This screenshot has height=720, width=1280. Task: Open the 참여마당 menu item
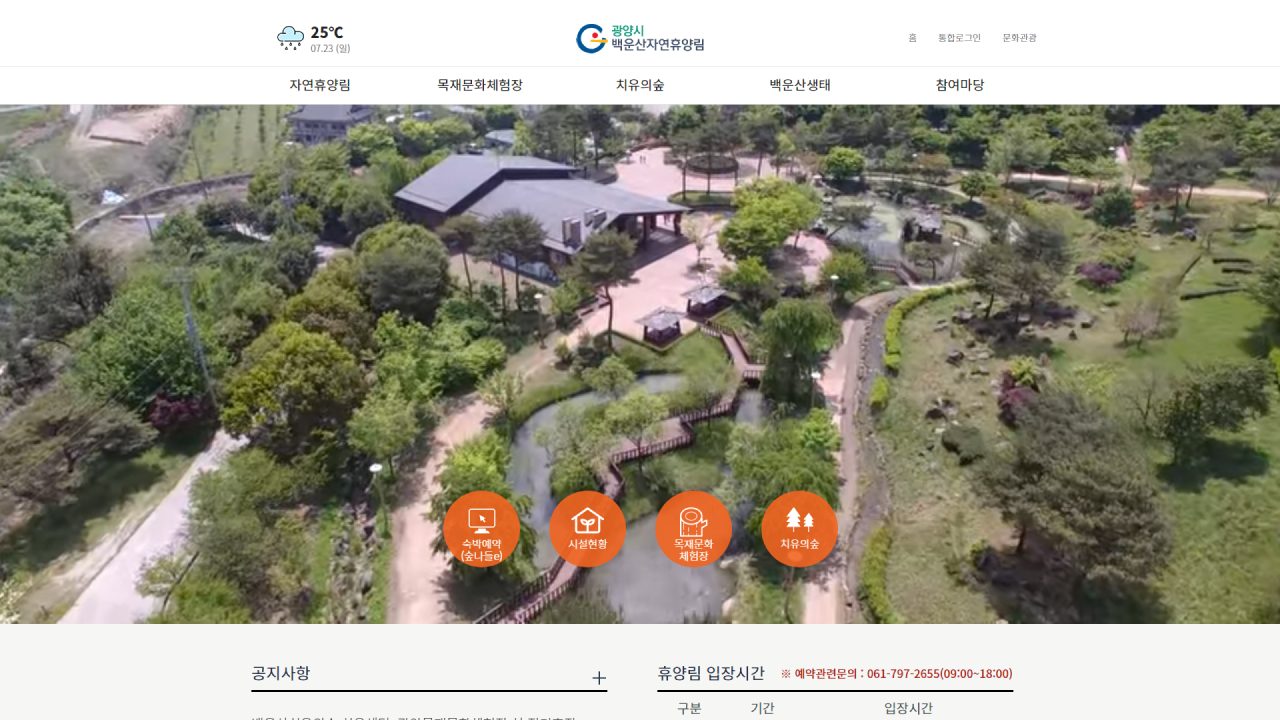point(960,85)
